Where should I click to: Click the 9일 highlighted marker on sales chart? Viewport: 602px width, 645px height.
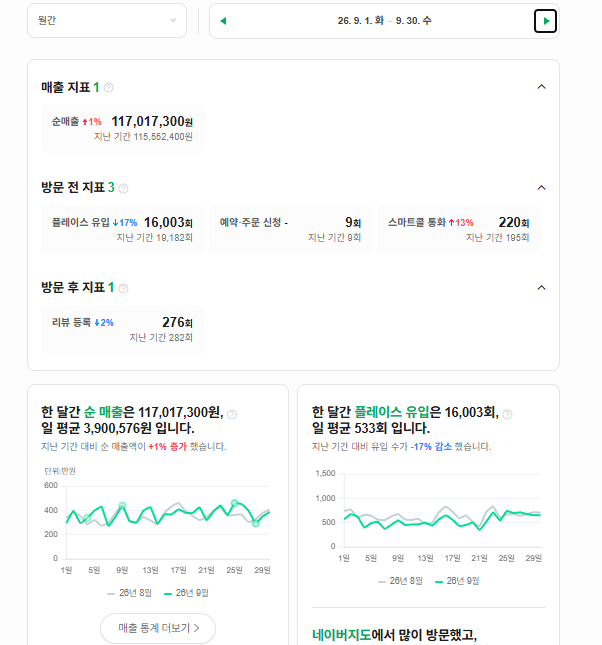click(122, 506)
